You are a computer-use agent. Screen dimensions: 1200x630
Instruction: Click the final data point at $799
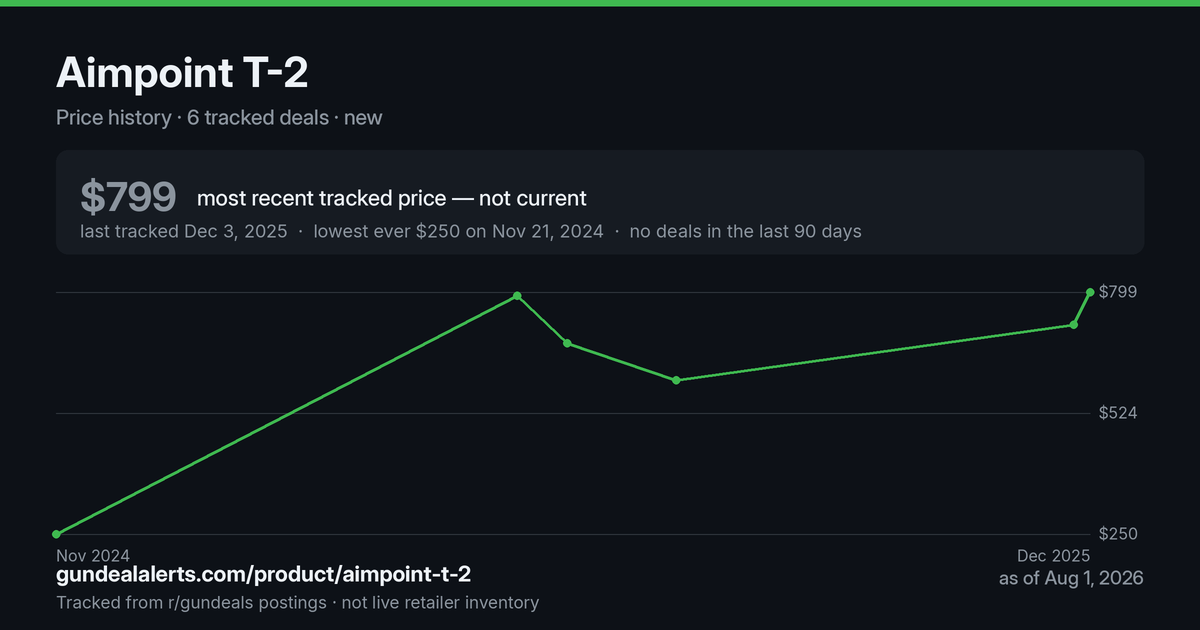1090,292
